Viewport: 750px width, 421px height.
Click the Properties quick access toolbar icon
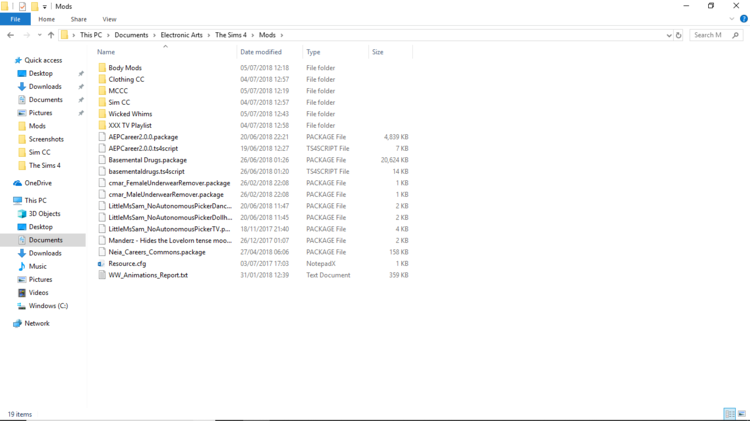tap(22, 6)
